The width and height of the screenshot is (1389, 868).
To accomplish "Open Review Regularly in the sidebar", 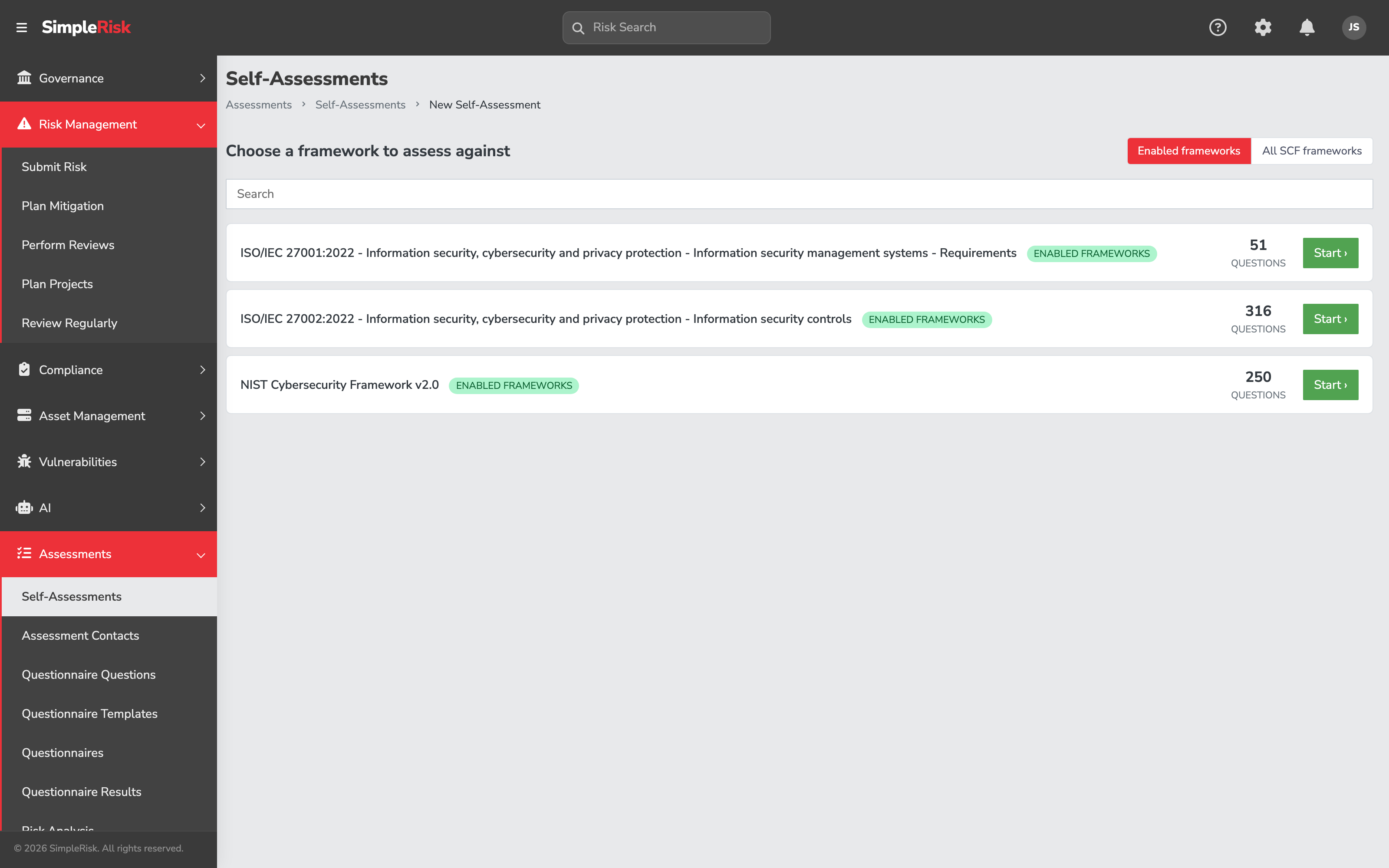I will (x=109, y=322).
